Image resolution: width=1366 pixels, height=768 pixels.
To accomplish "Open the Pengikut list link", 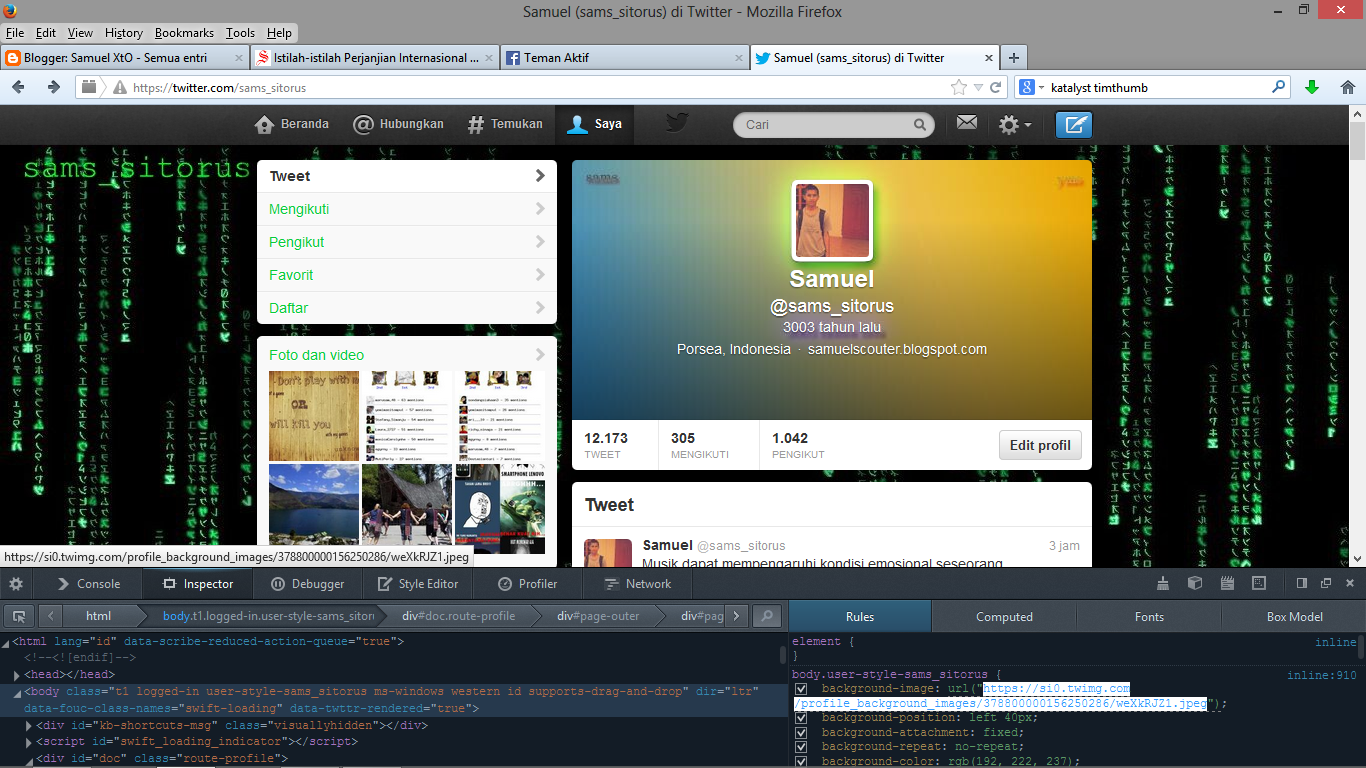I will click(x=406, y=242).
